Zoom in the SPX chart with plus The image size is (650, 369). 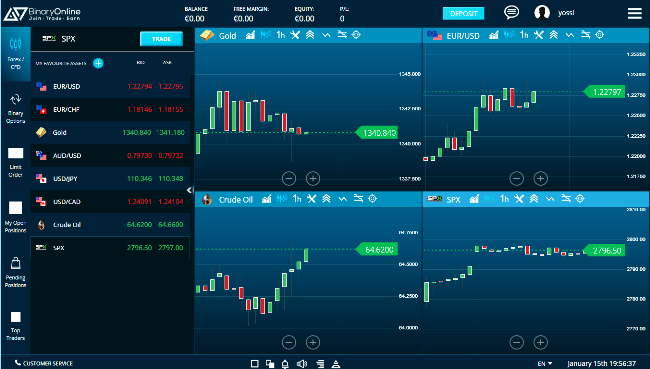(x=540, y=342)
